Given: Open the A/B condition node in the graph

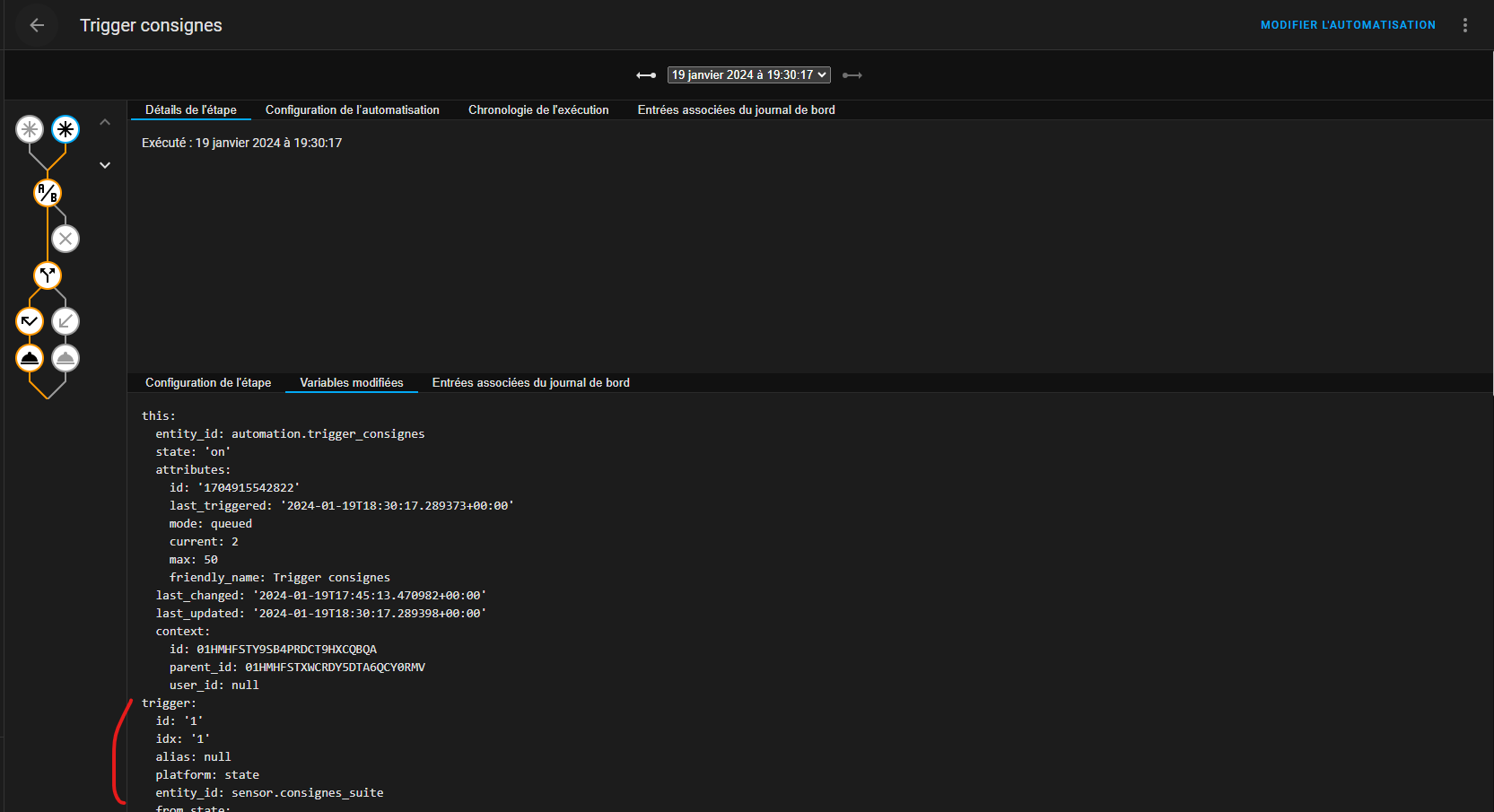Looking at the screenshot, I should click(47, 192).
